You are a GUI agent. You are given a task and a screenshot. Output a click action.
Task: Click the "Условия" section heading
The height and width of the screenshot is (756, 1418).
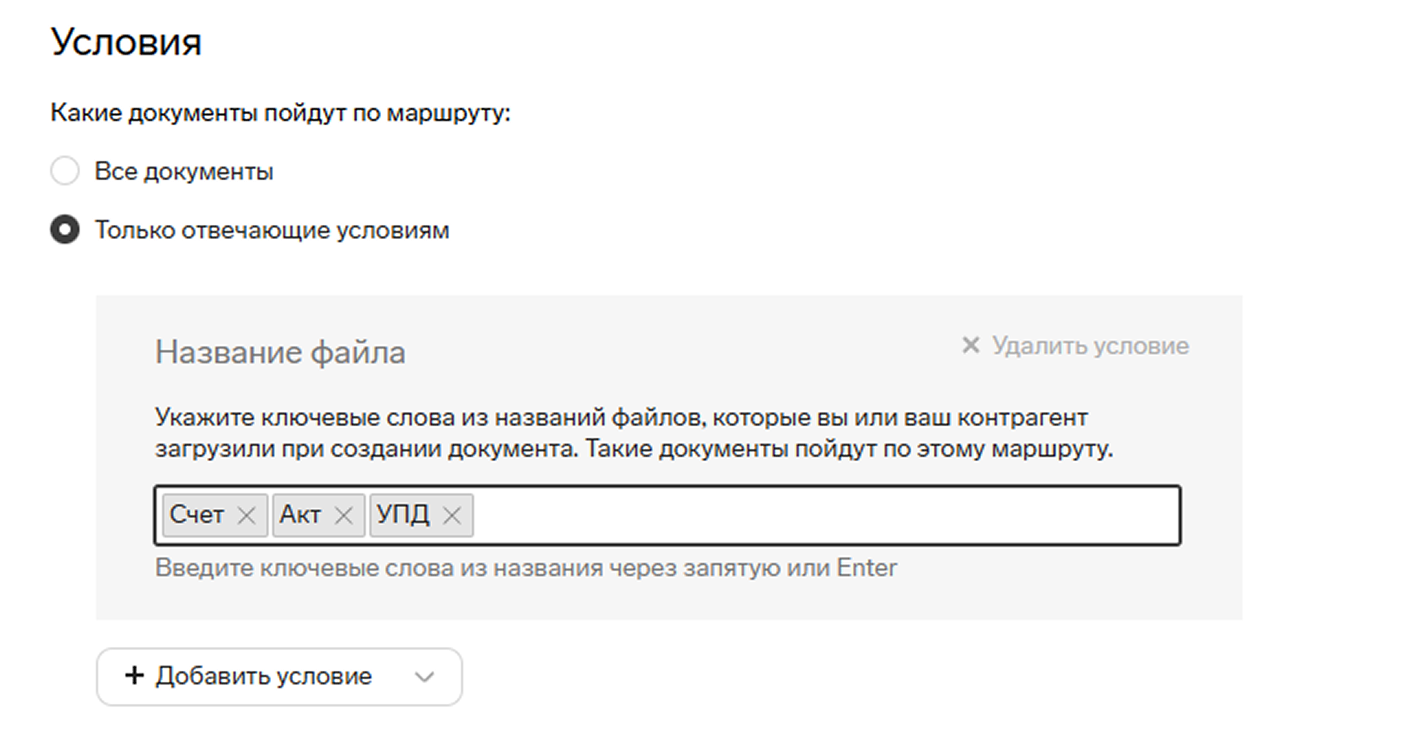126,42
